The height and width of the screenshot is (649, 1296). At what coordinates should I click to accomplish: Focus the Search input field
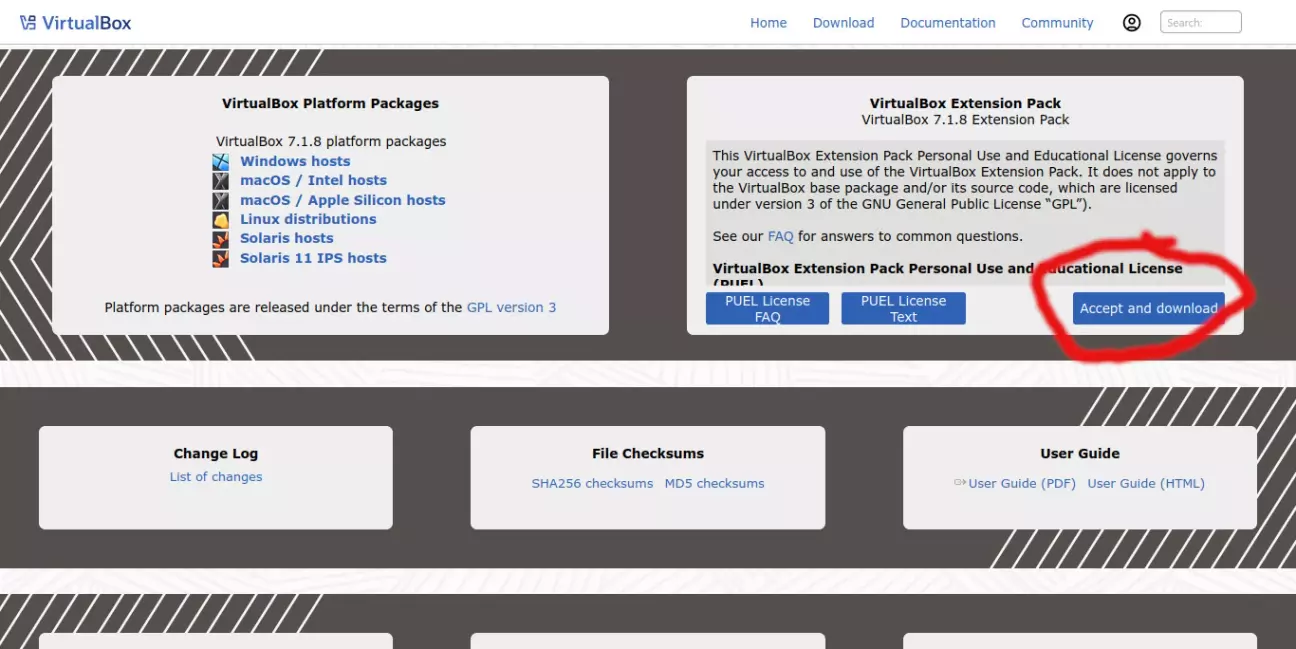click(1200, 22)
